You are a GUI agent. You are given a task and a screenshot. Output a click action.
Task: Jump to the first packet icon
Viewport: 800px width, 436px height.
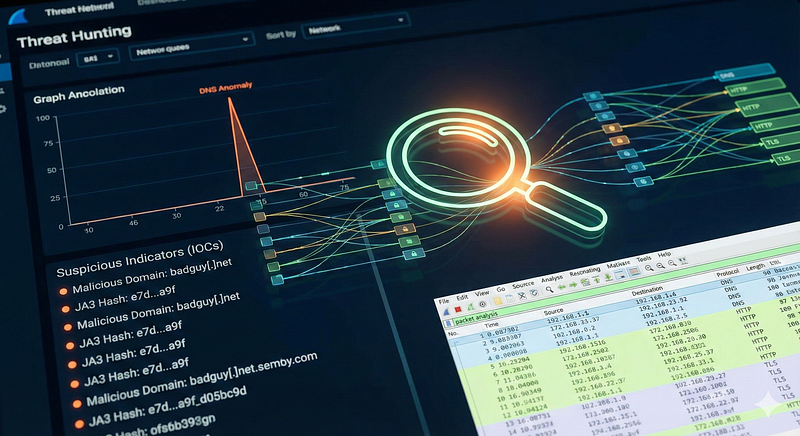click(596, 279)
